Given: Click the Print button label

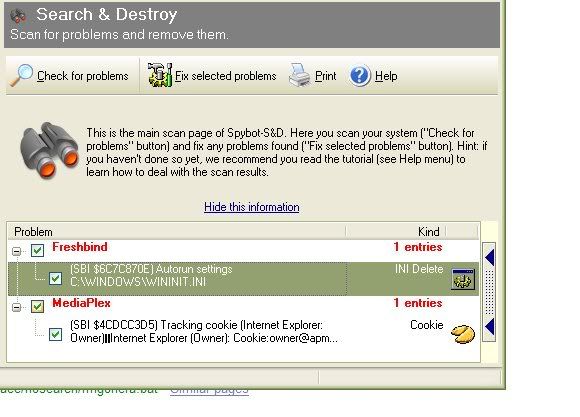Looking at the screenshot, I should (x=326, y=76).
